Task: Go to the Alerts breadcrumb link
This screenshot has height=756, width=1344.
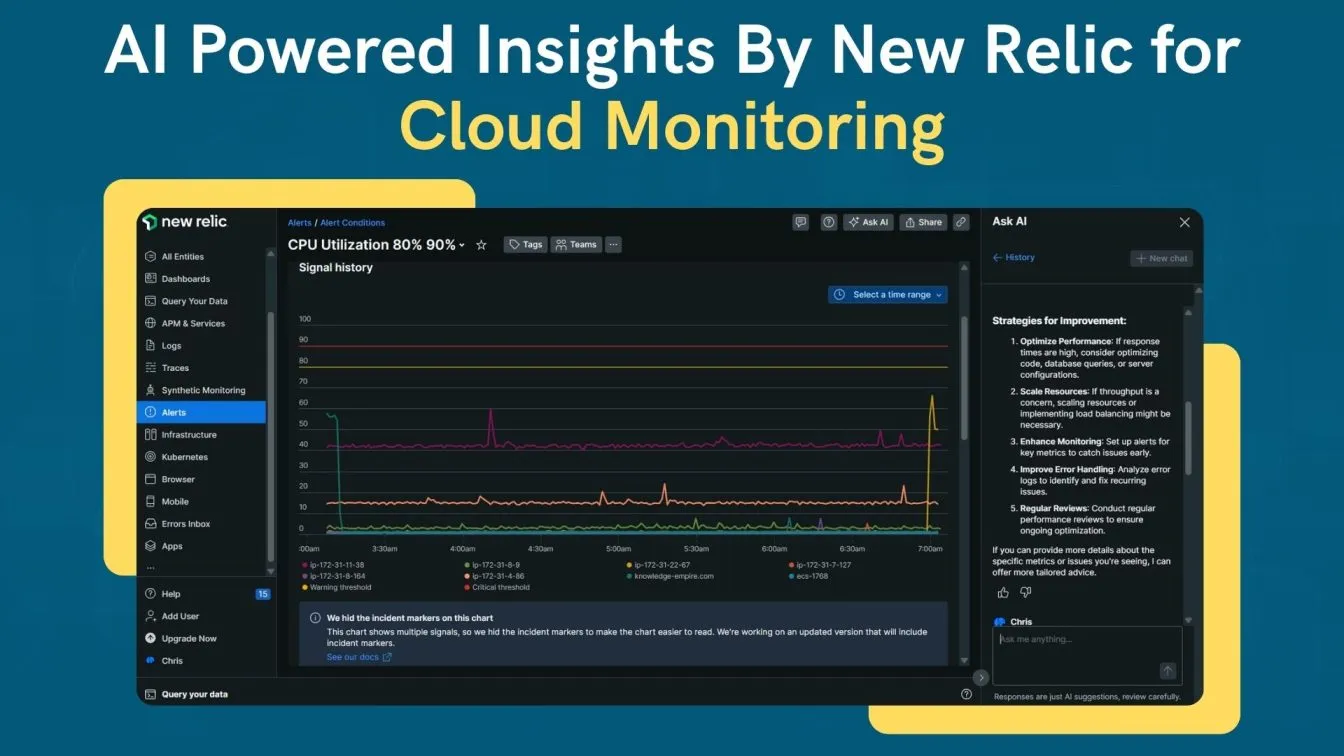Action: click(299, 223)
